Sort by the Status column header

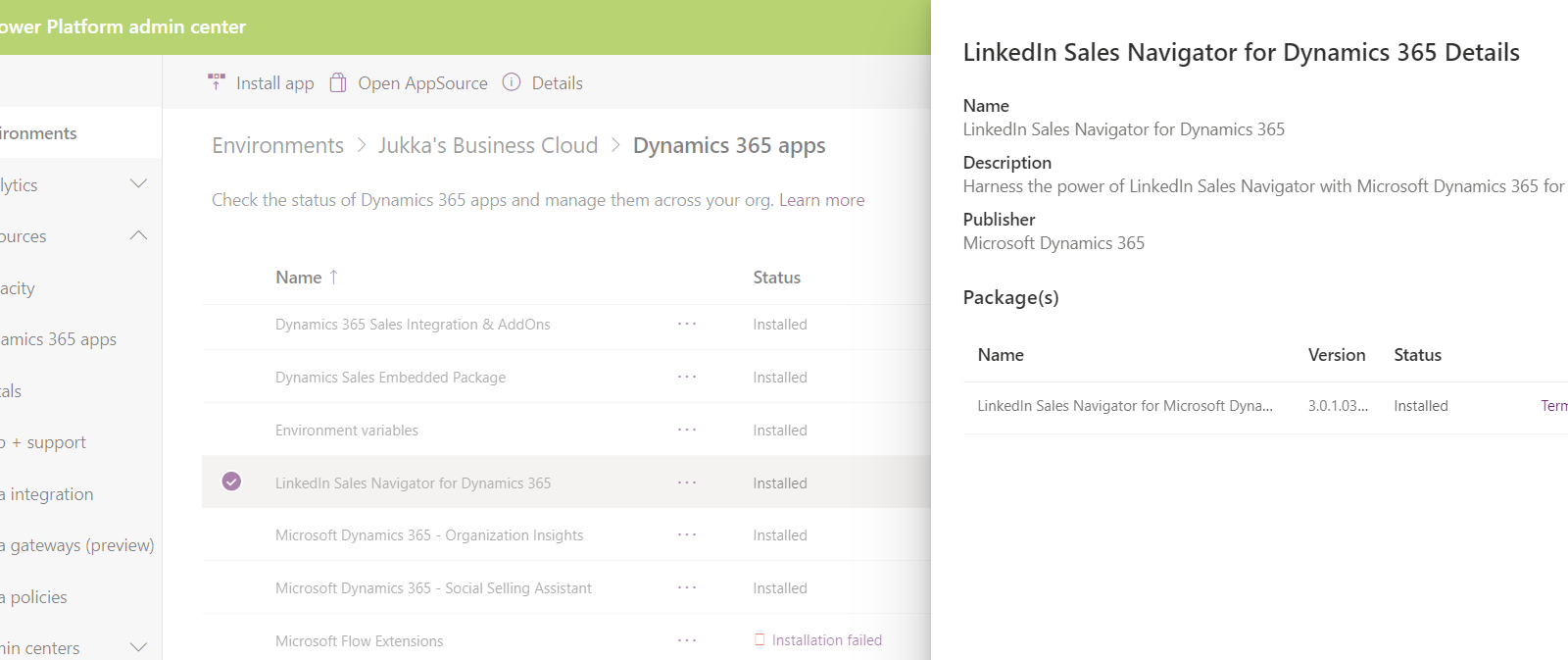(x=777, y=278)
